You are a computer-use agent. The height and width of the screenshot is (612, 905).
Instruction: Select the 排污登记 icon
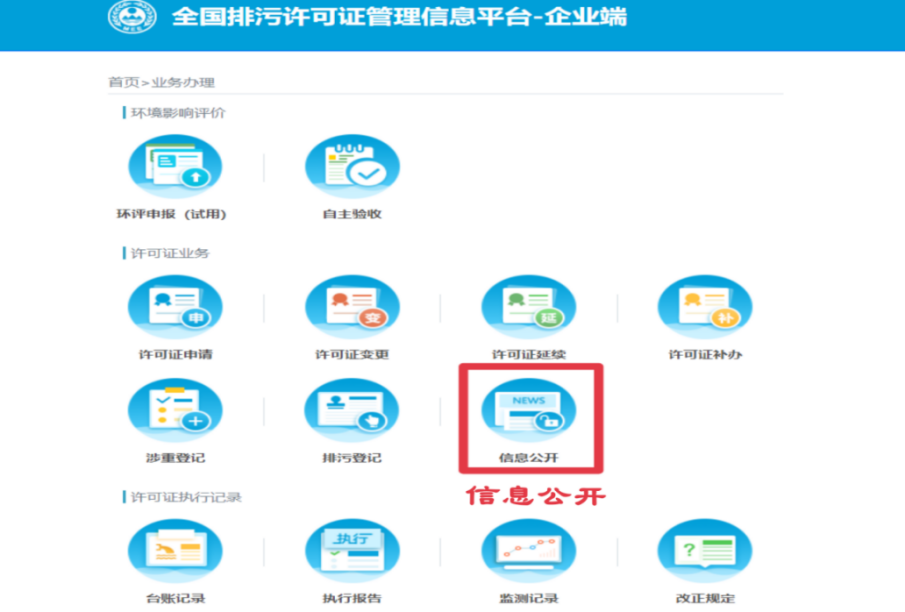click(x=352, y=411)
